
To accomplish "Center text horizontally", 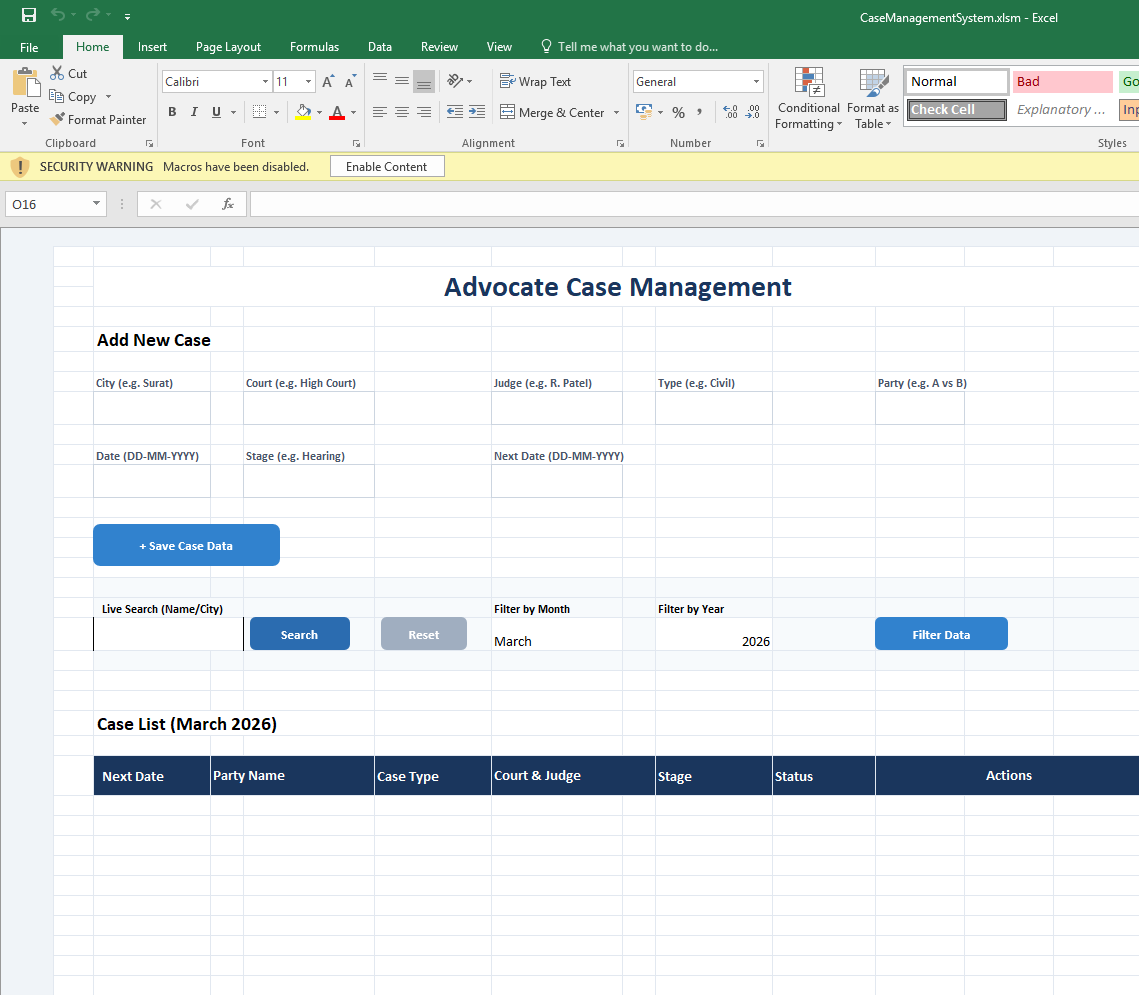I will 402,112.
